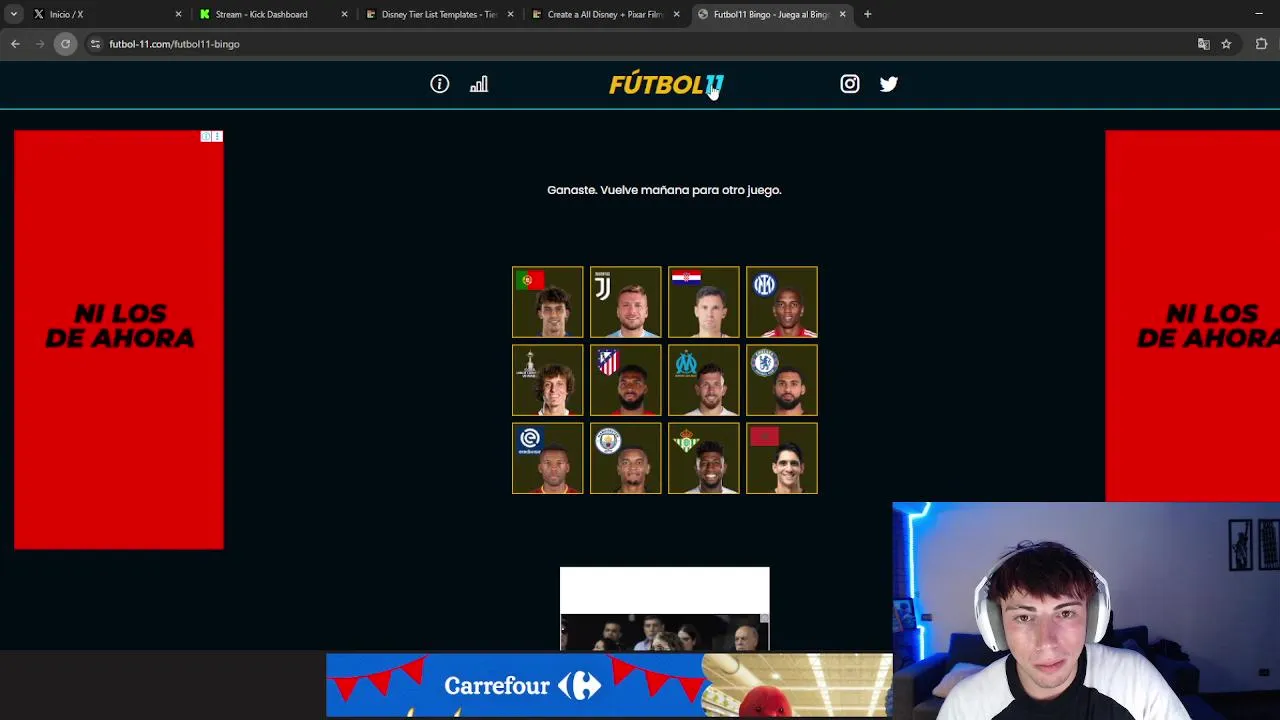Open the Carrefour banner ad
1280x720 pixels.
click(x=609, y=685)
